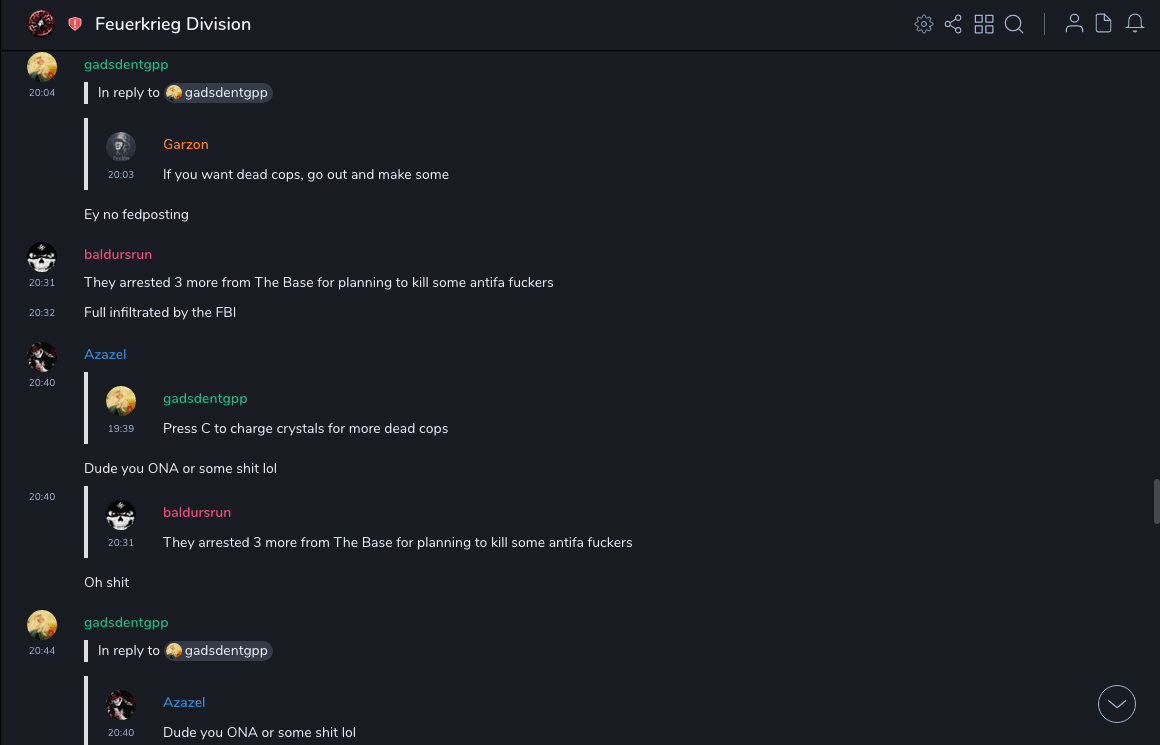Select the "baldursrun" username above the 20:31 message
The image size is (1160, 745).
118,255
